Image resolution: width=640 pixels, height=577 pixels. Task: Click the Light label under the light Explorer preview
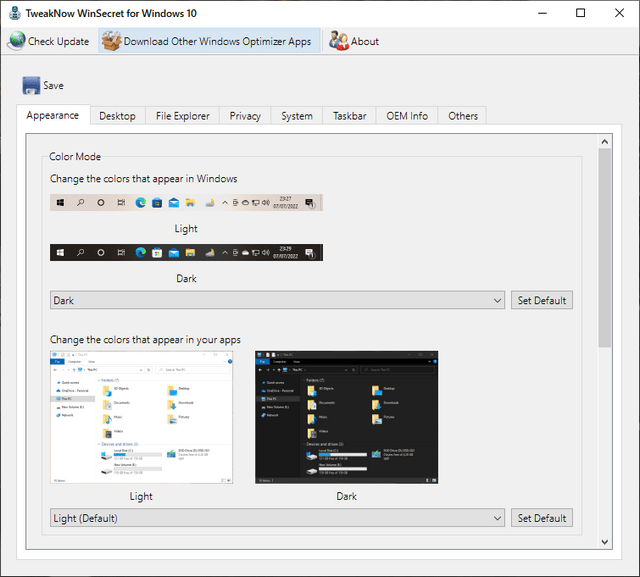click(141, 496)
